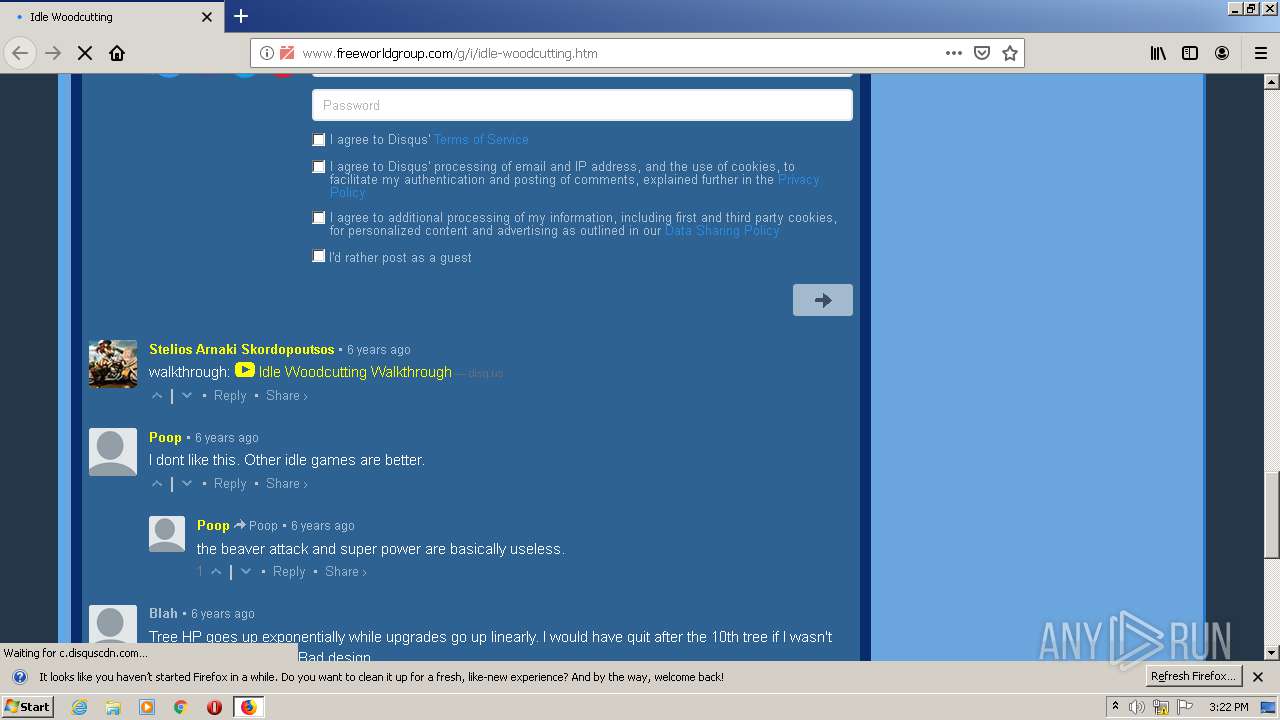The image size is (1280, 720).
Task: Close the Idle Woodcutting tab
Action: pos(207,17)
